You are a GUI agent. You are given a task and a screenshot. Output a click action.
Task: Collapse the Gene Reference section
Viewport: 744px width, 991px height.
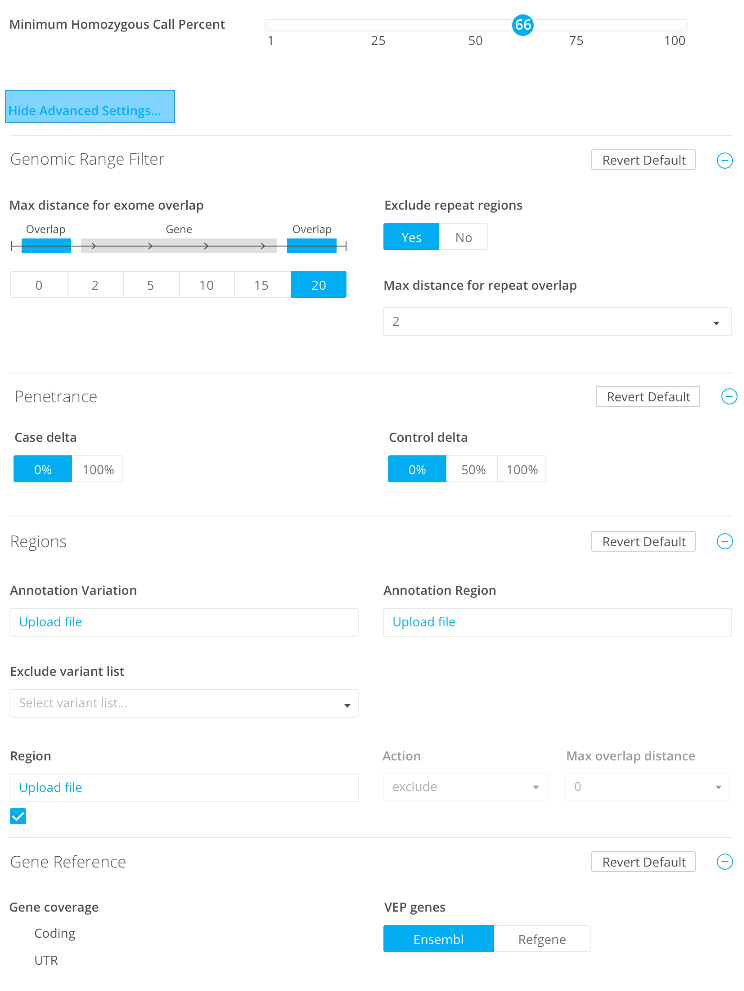click(725, 862)
